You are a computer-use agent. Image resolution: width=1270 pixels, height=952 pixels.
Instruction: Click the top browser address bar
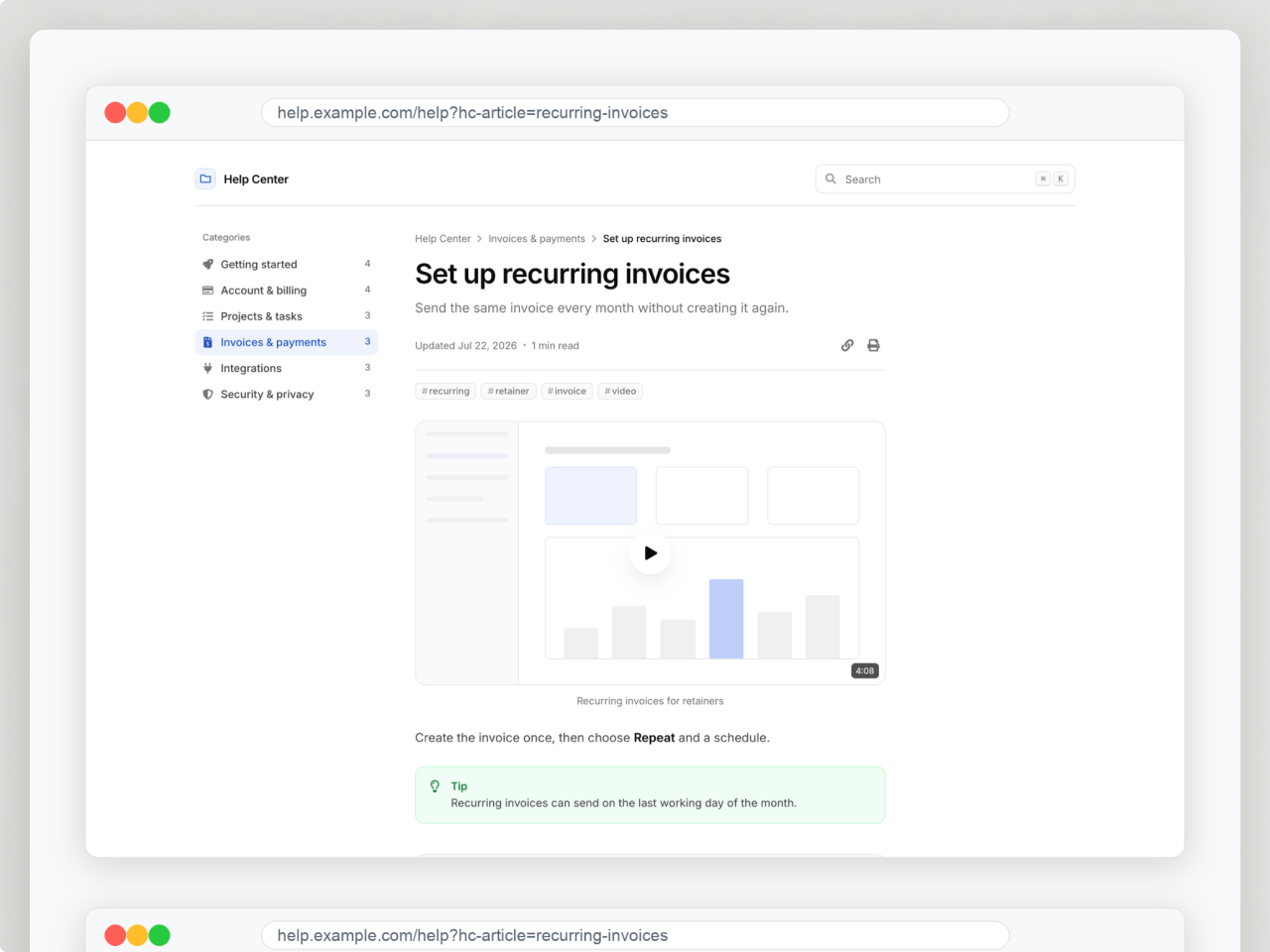[x=635, y=113]
